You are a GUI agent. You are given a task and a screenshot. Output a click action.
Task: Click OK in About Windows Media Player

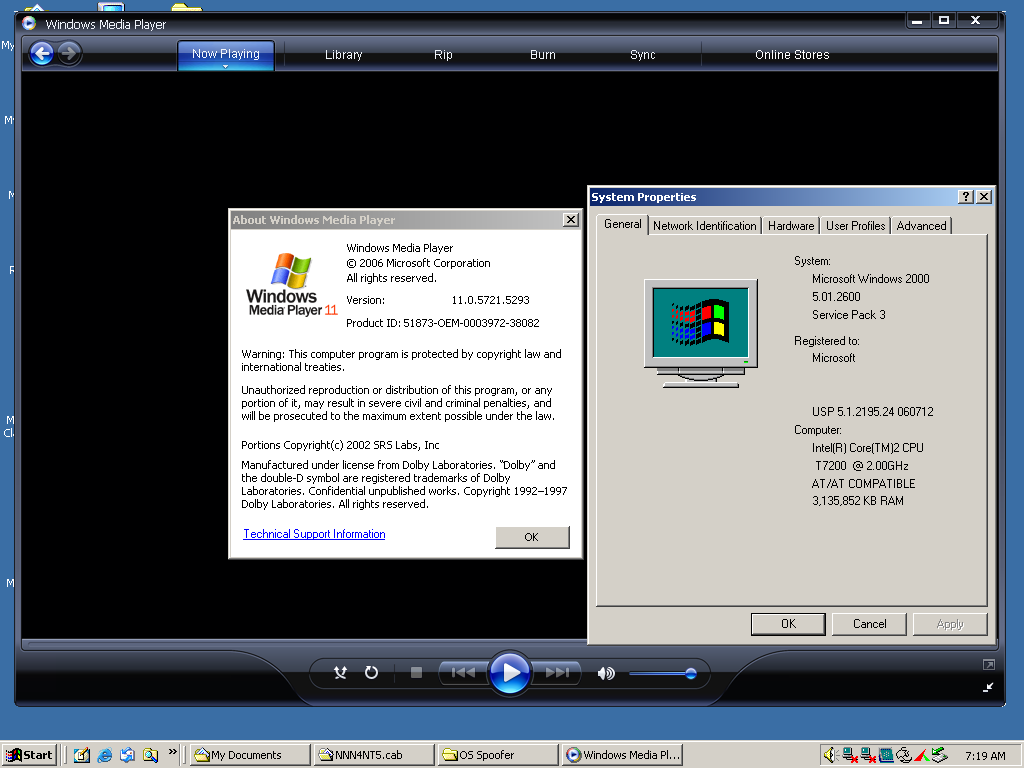click(532, 537)
